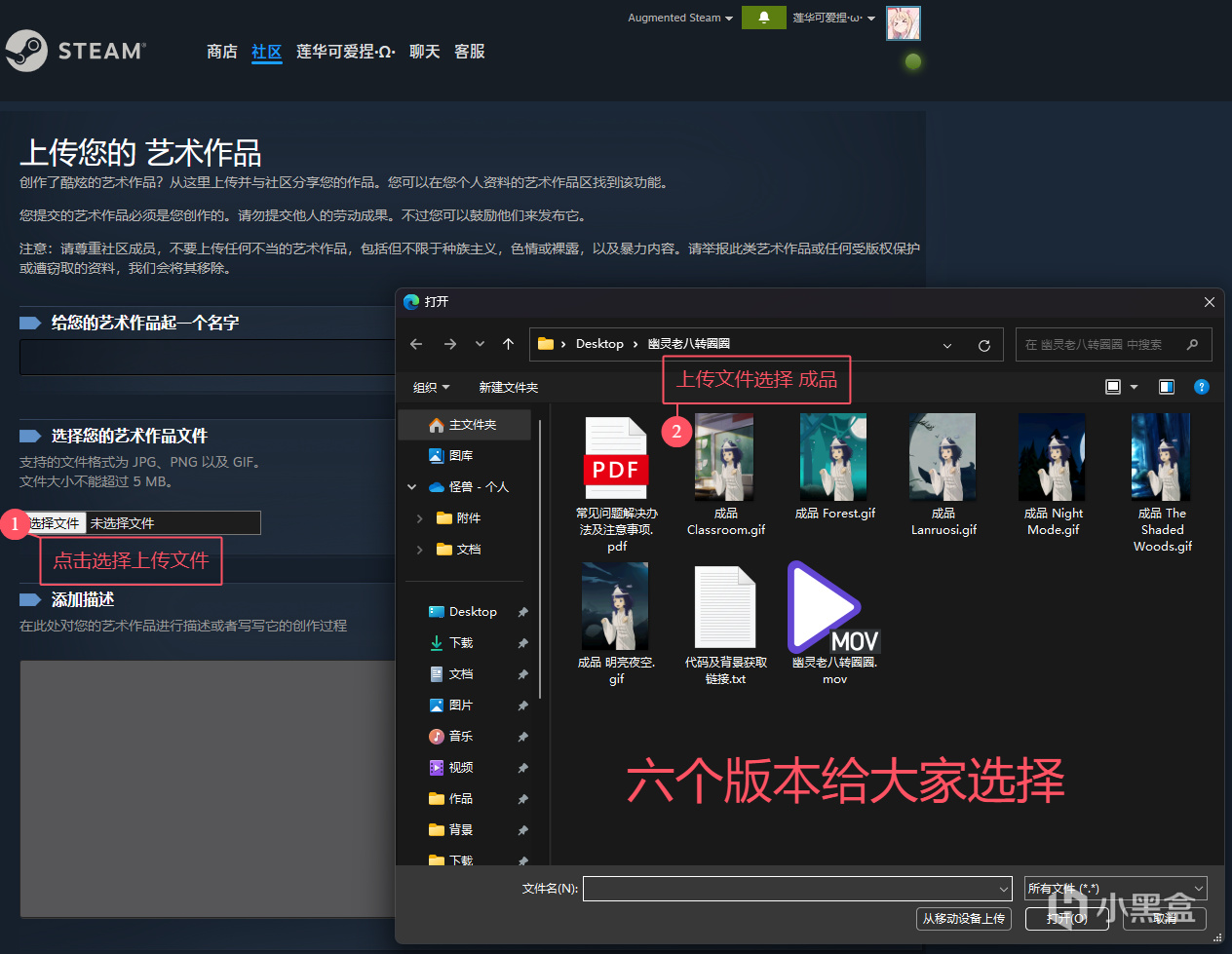Screen dimensions: 1232x954
Task: Click 幽灵老八转圈圈 in breadcrumb path
Action: (x=689, y=344)
